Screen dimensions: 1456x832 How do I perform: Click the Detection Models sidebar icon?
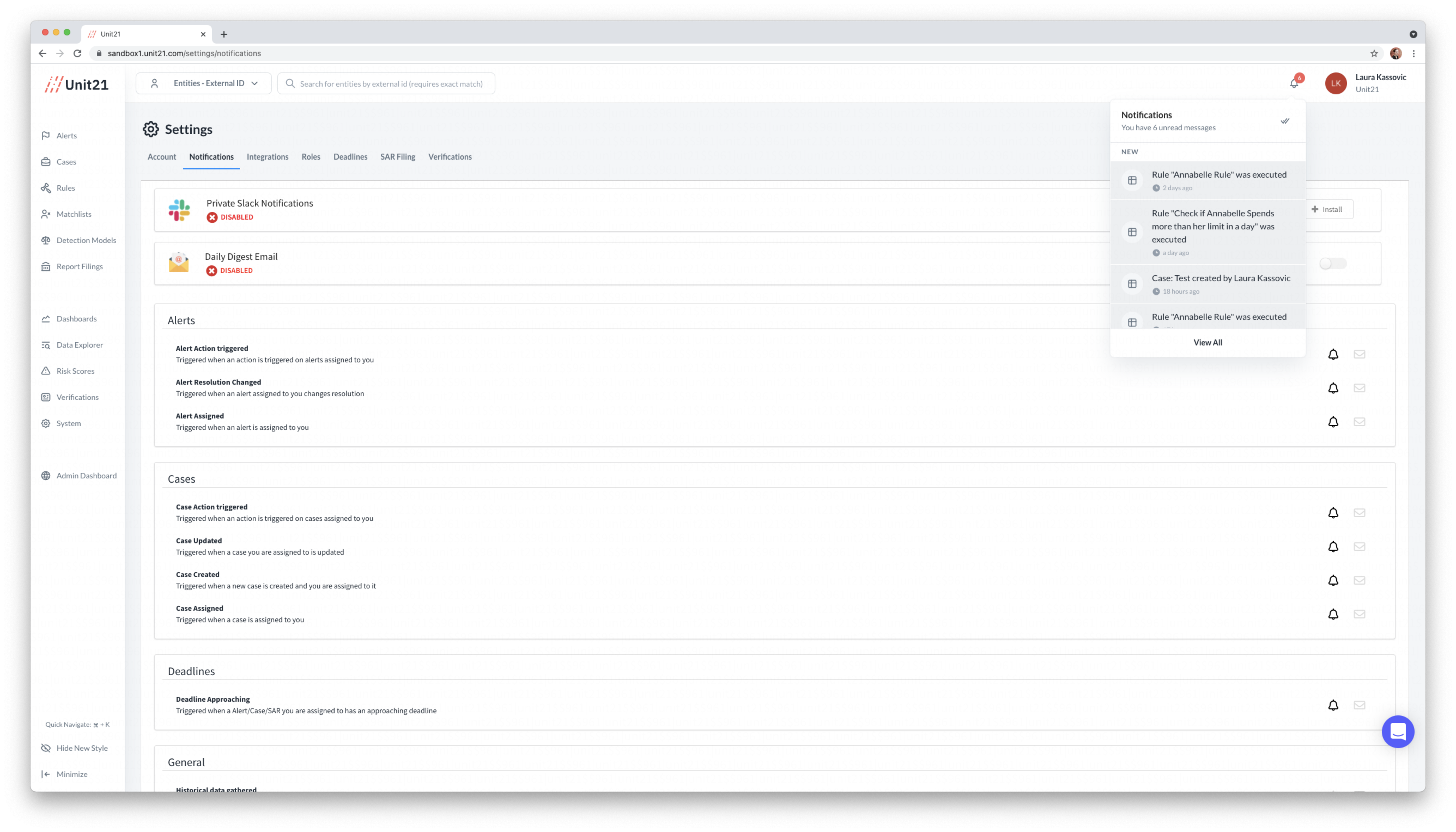pyautogui.click(x=46, y=240)
